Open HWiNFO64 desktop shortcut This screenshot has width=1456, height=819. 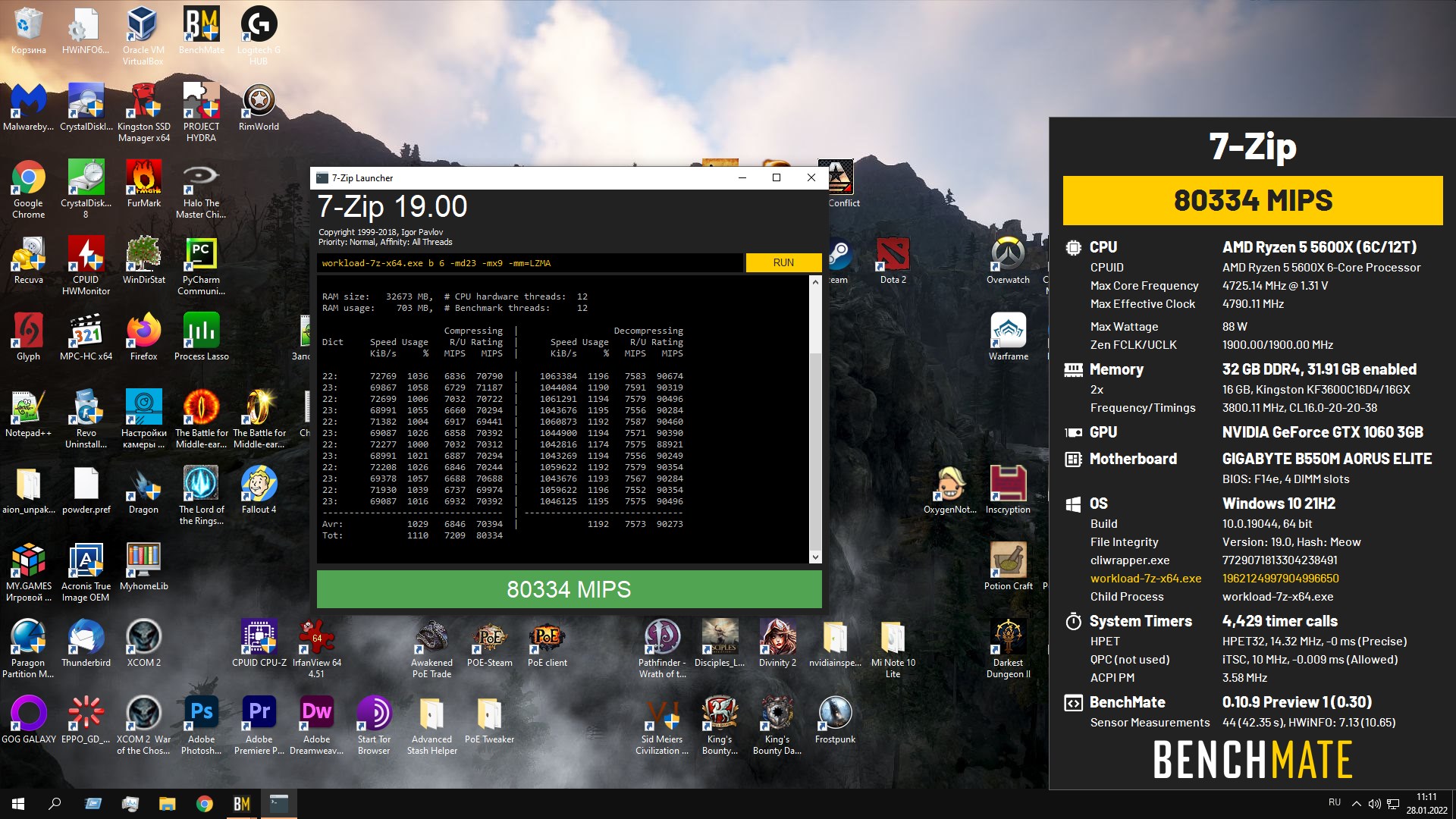[86, 30]
